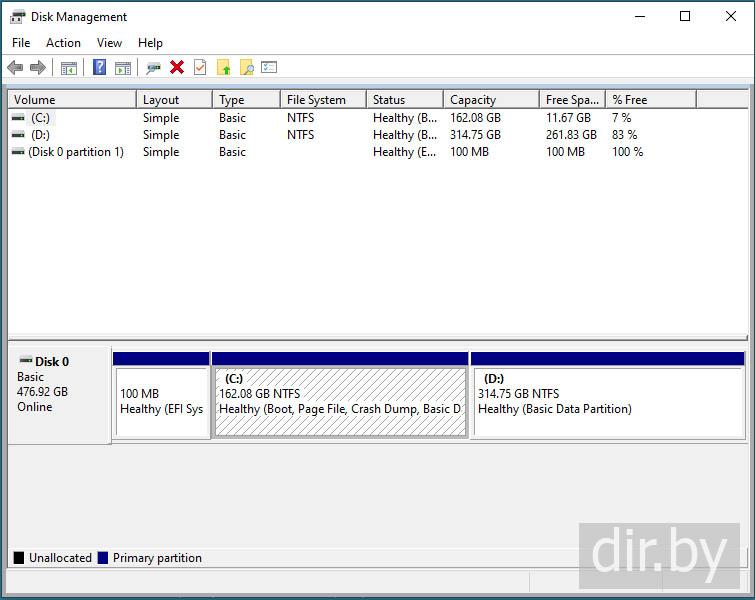The image size is (755, 600).
Task: Select the 100 MB EFI partition block
Action: [161, 402]
